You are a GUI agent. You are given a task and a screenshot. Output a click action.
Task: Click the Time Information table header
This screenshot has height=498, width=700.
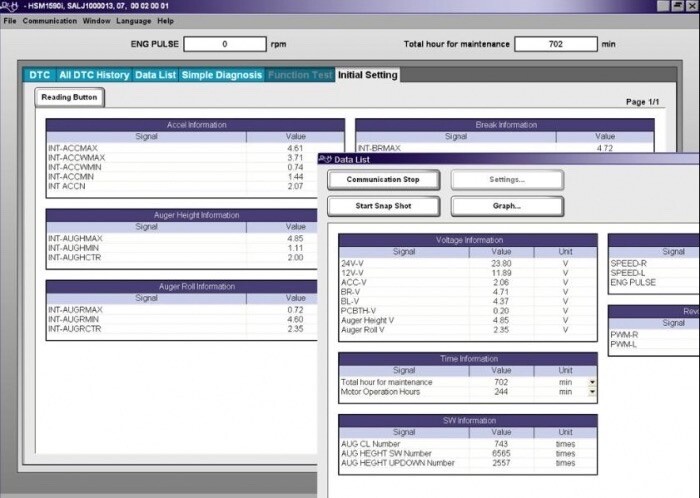[468, 359]
